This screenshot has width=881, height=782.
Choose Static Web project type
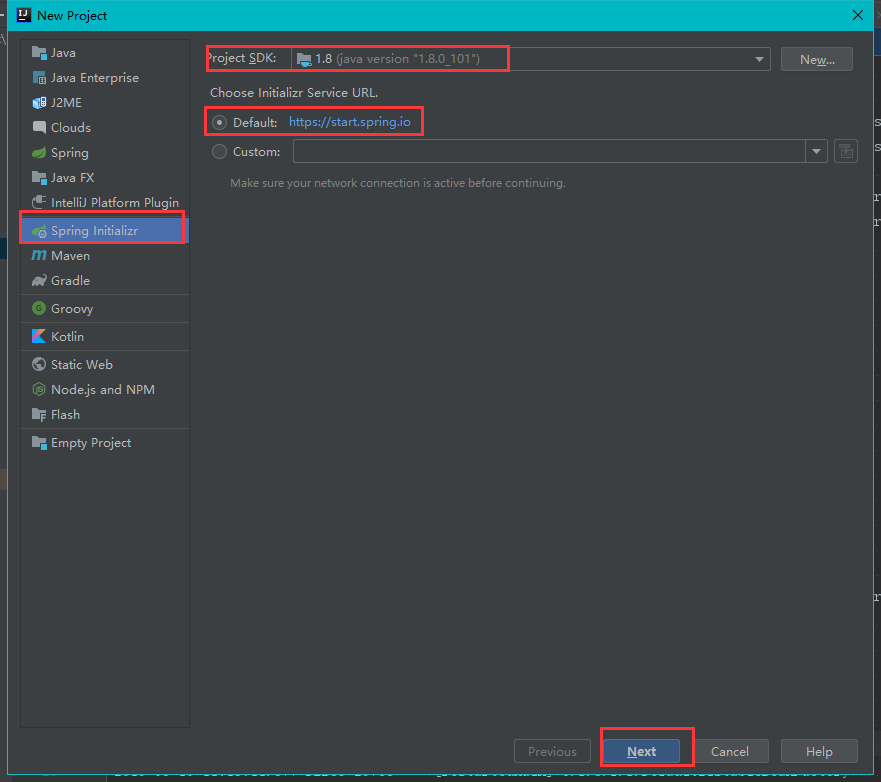(105, 365)
